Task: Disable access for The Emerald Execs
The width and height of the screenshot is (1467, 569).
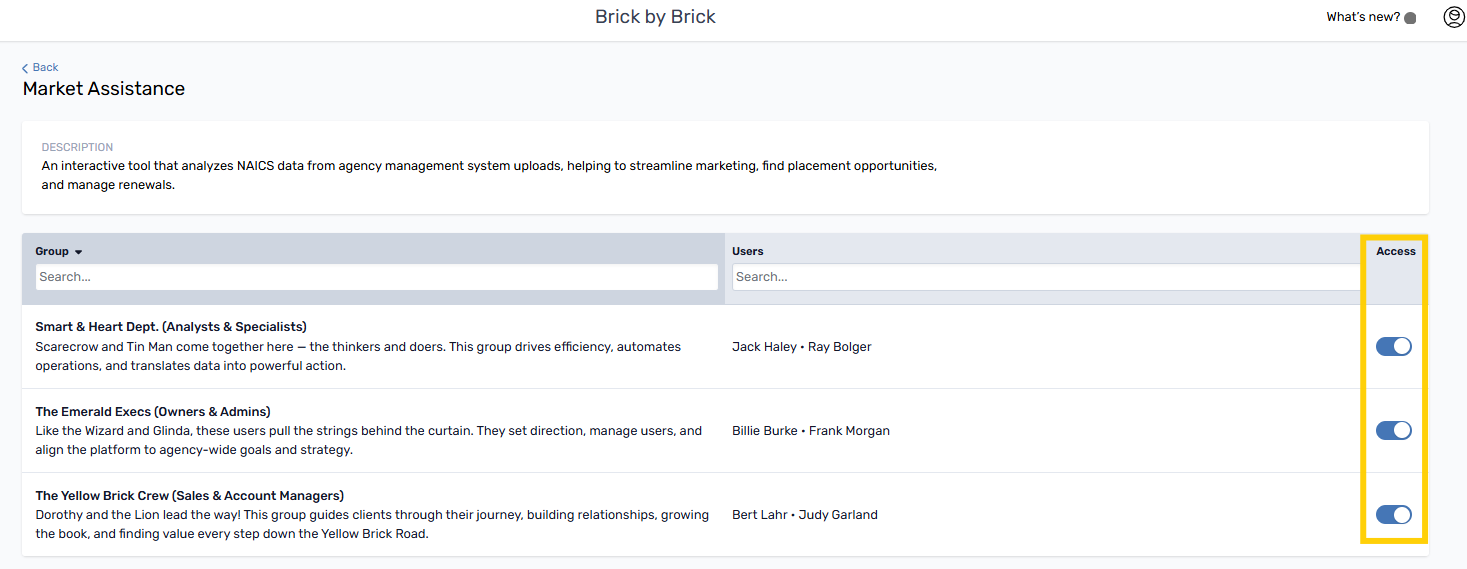Action: coord(1393,430)
